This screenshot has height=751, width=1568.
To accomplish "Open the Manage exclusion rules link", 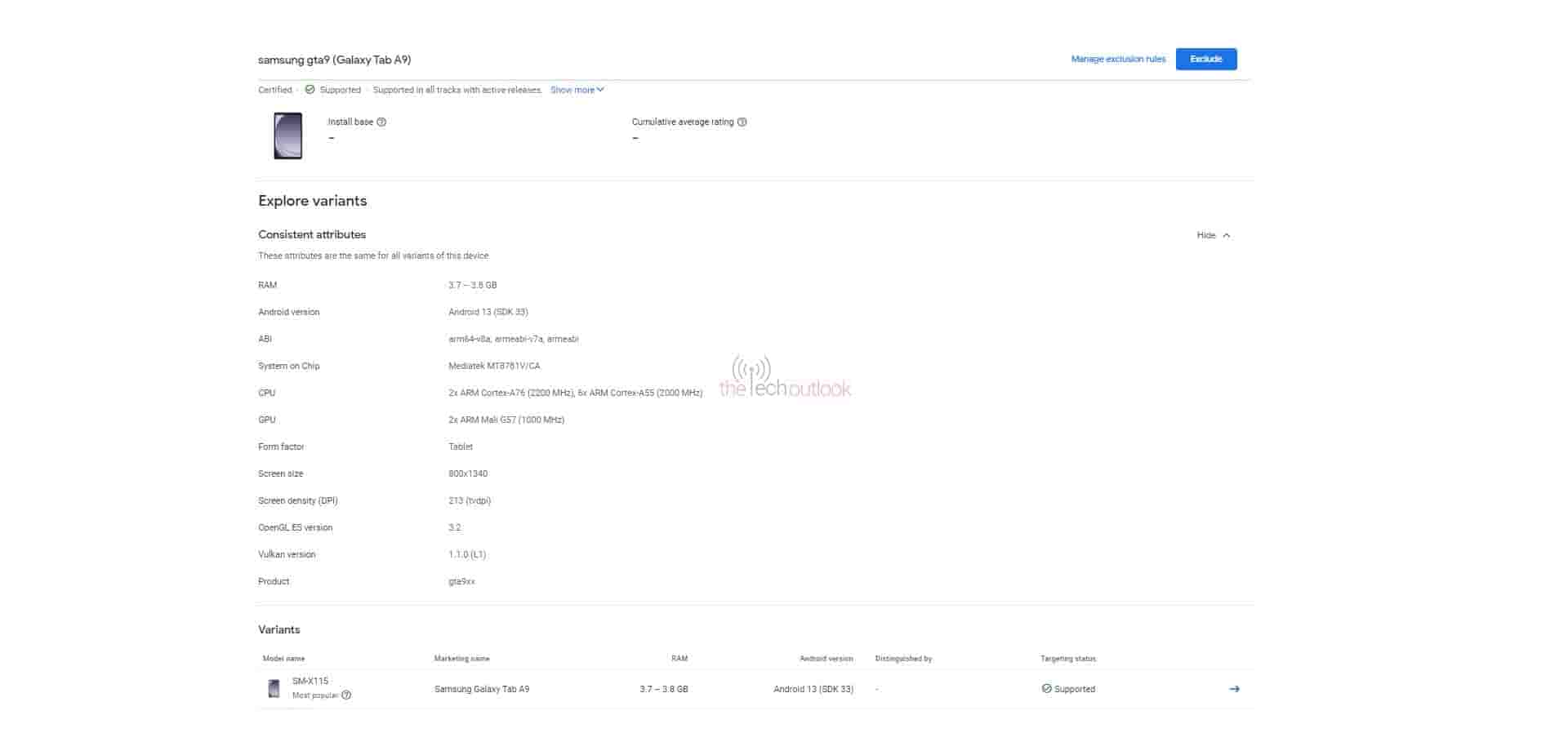I will pos(1118,60).
